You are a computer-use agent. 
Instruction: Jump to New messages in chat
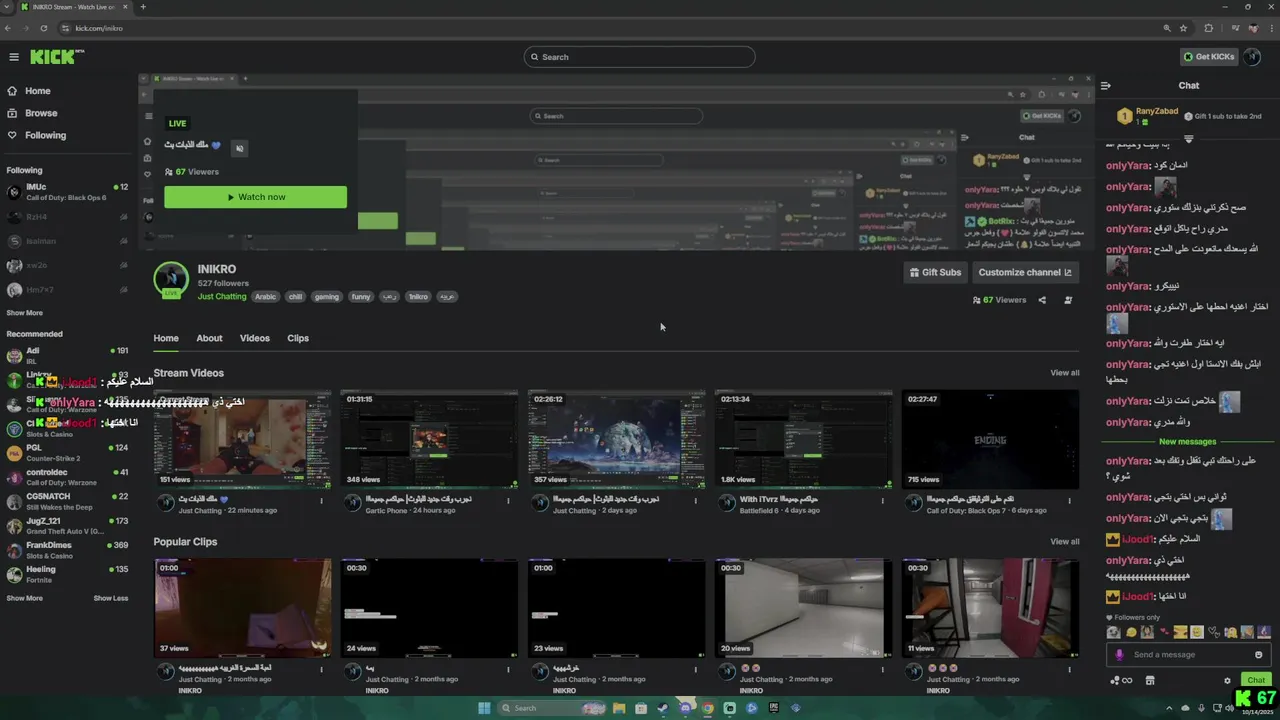(x=1187, y=441)
